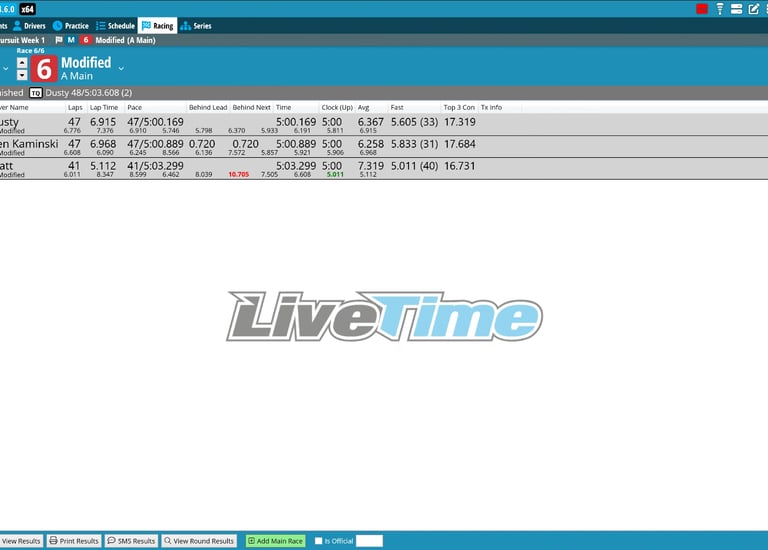The width and height of the screenshot is (768, 550).
Task: Click fast lap value 5.833 (31)
Action: click(x=414, y=144)
